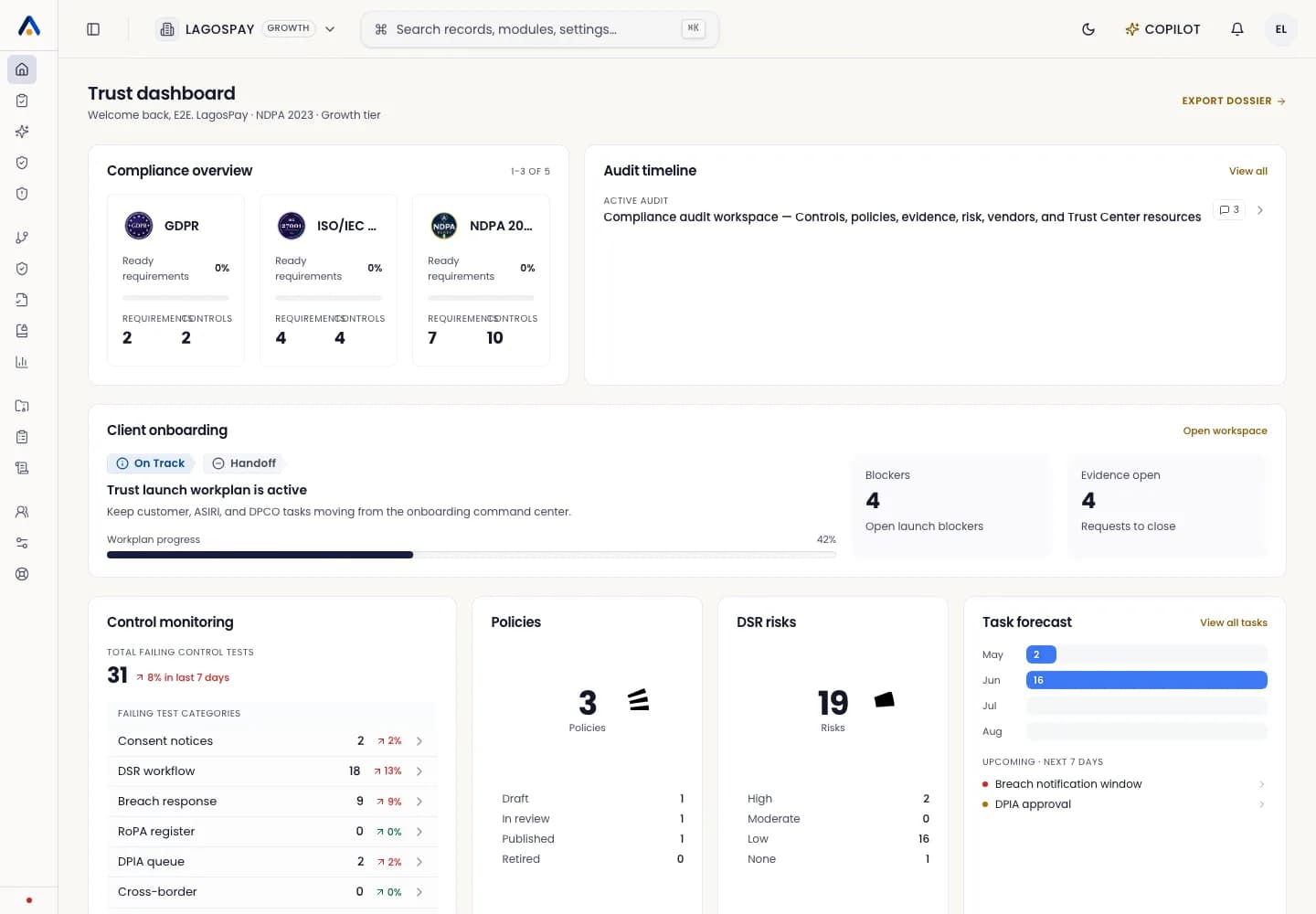The image size is (1316, 914).
Task: Open the GROWTH plan badge
Action: pyautogui.click(x=289, y=28)
